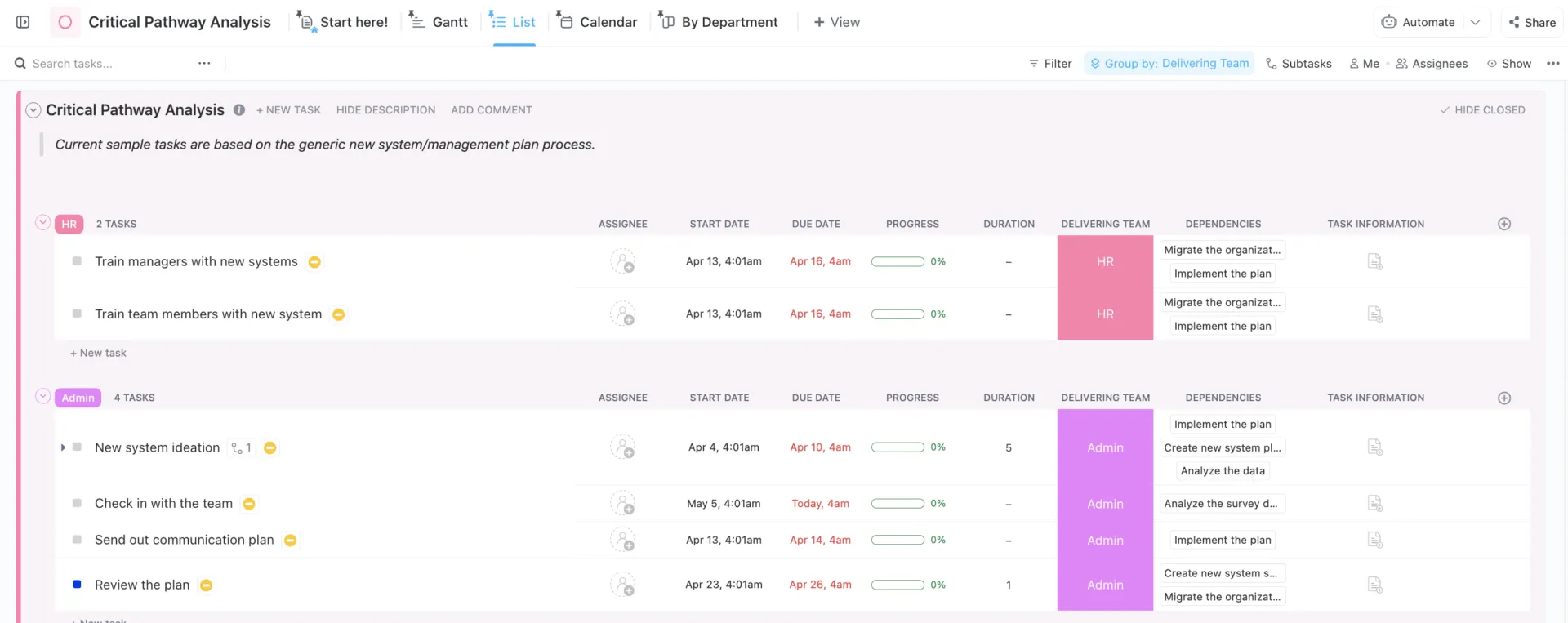The image size is (1568, 623).
Task: Click + New task under HR group
Action: click(x=99, y=353)
